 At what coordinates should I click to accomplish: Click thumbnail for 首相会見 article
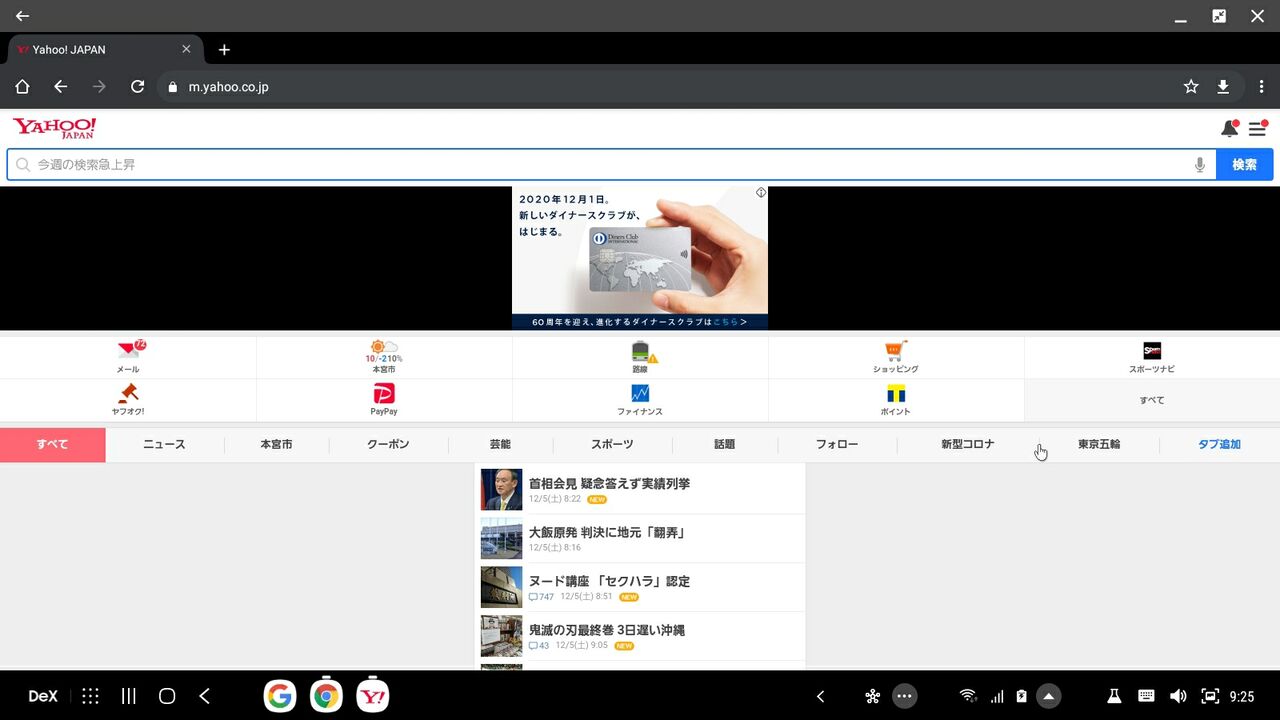pos(502,490)
